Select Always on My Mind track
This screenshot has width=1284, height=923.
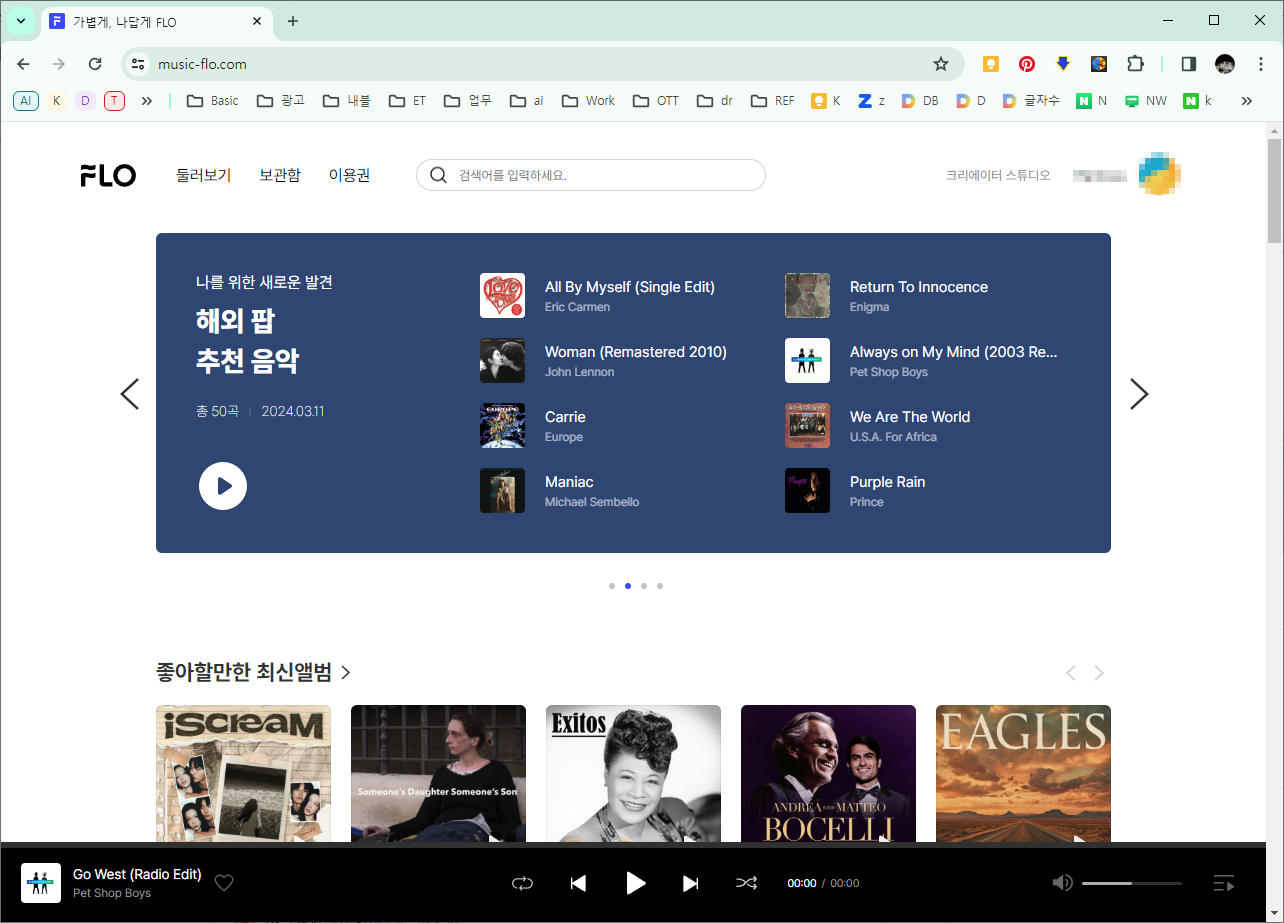point(954,352)
